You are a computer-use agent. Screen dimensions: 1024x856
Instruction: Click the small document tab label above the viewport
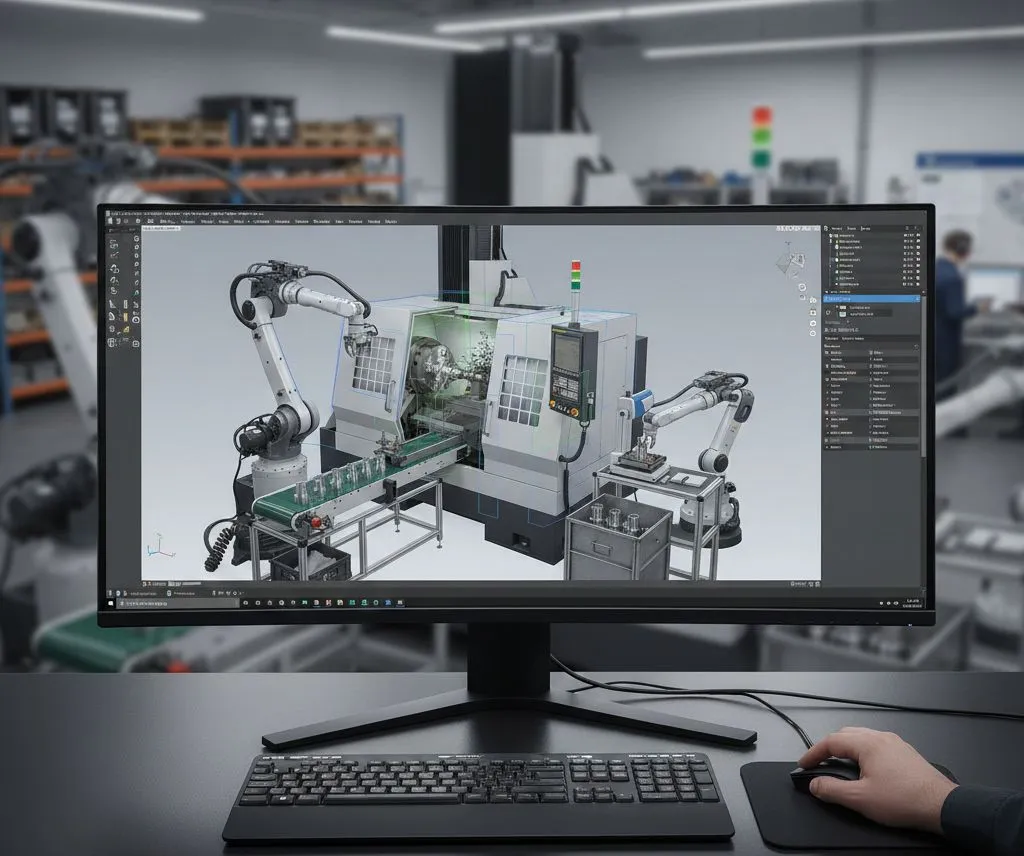[161, 230]
